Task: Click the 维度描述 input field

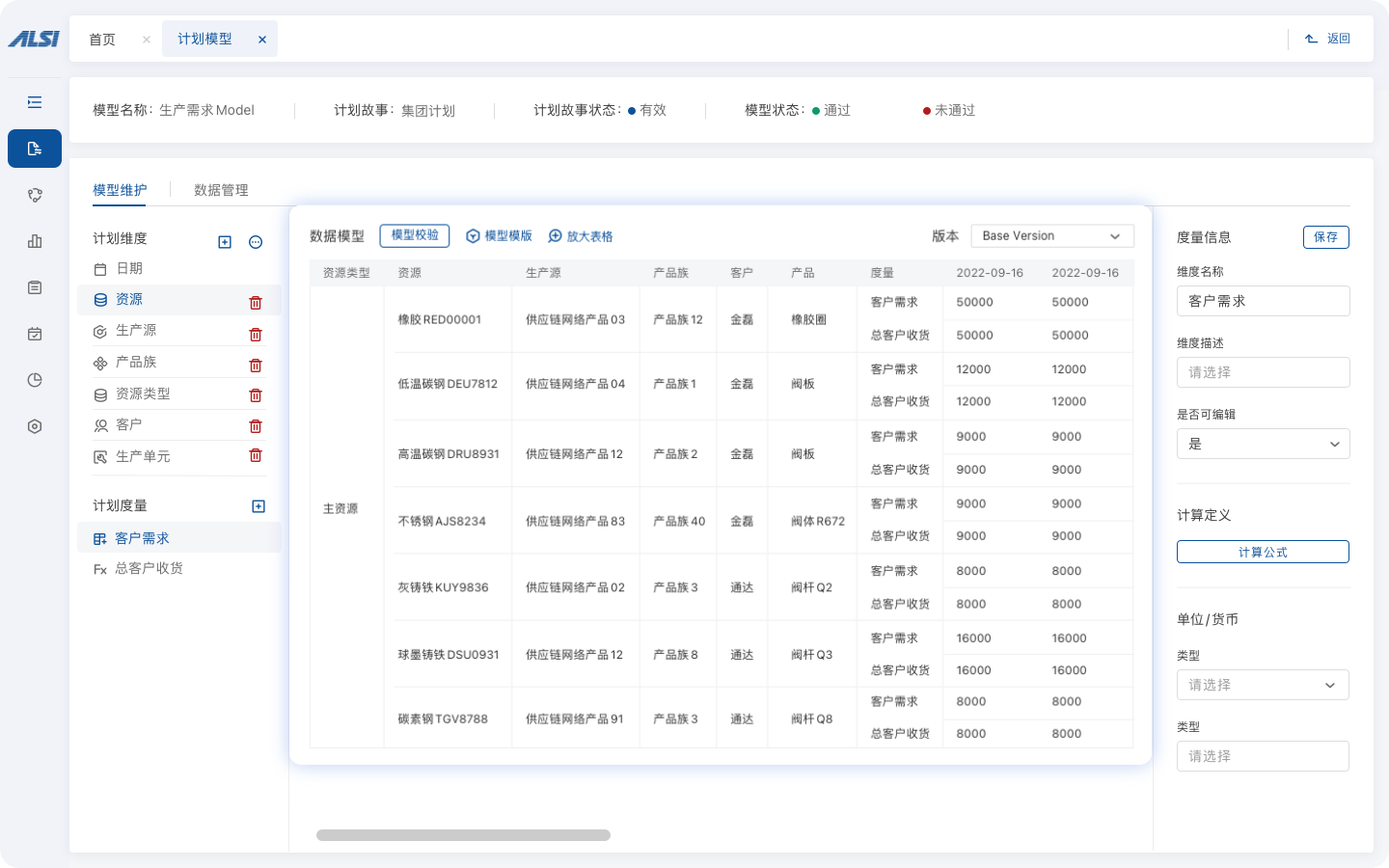Action: click(1263, 372)
